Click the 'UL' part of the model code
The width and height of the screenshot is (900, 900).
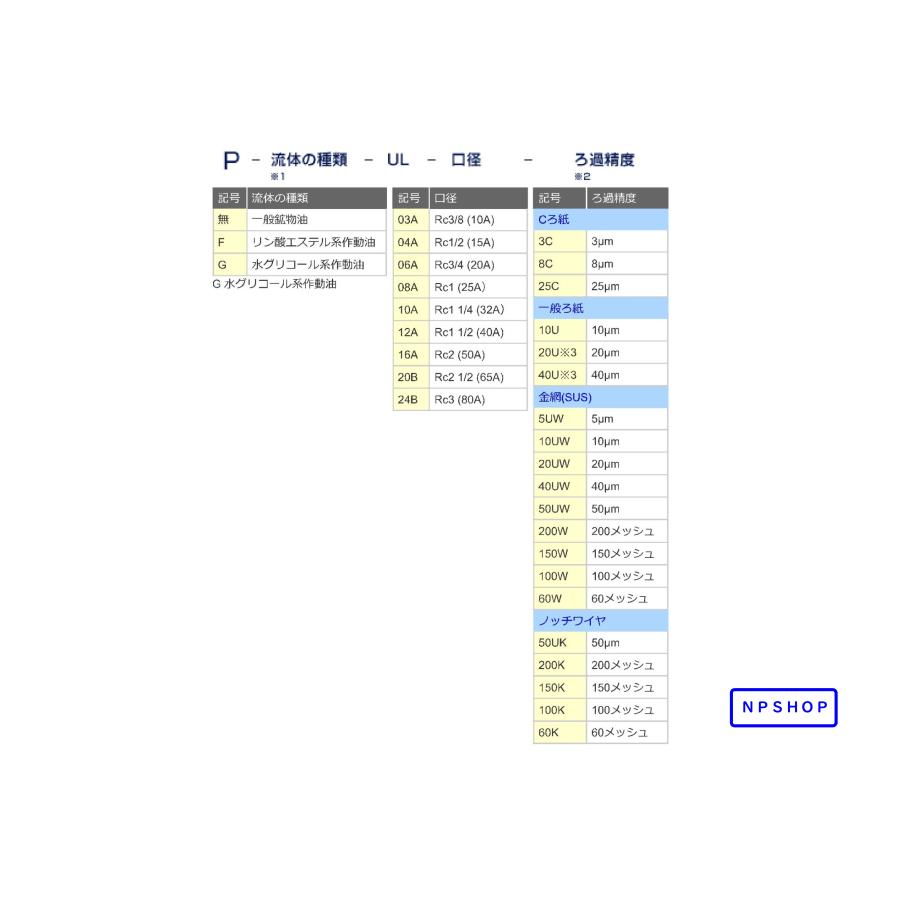coord(398,160)
